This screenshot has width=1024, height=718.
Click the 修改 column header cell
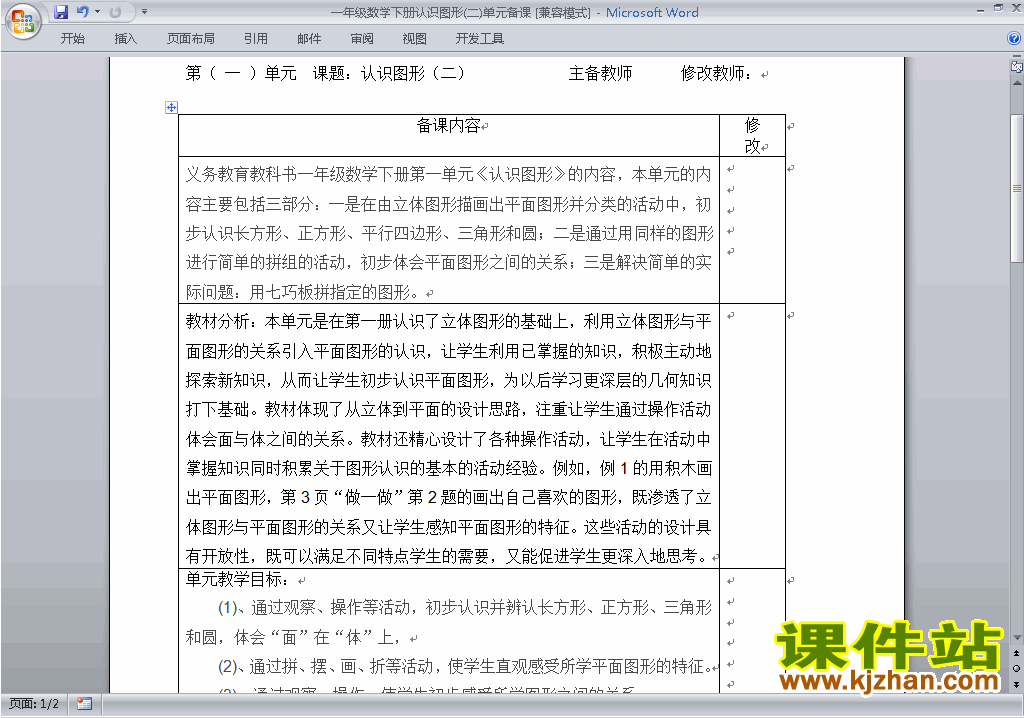752,135
